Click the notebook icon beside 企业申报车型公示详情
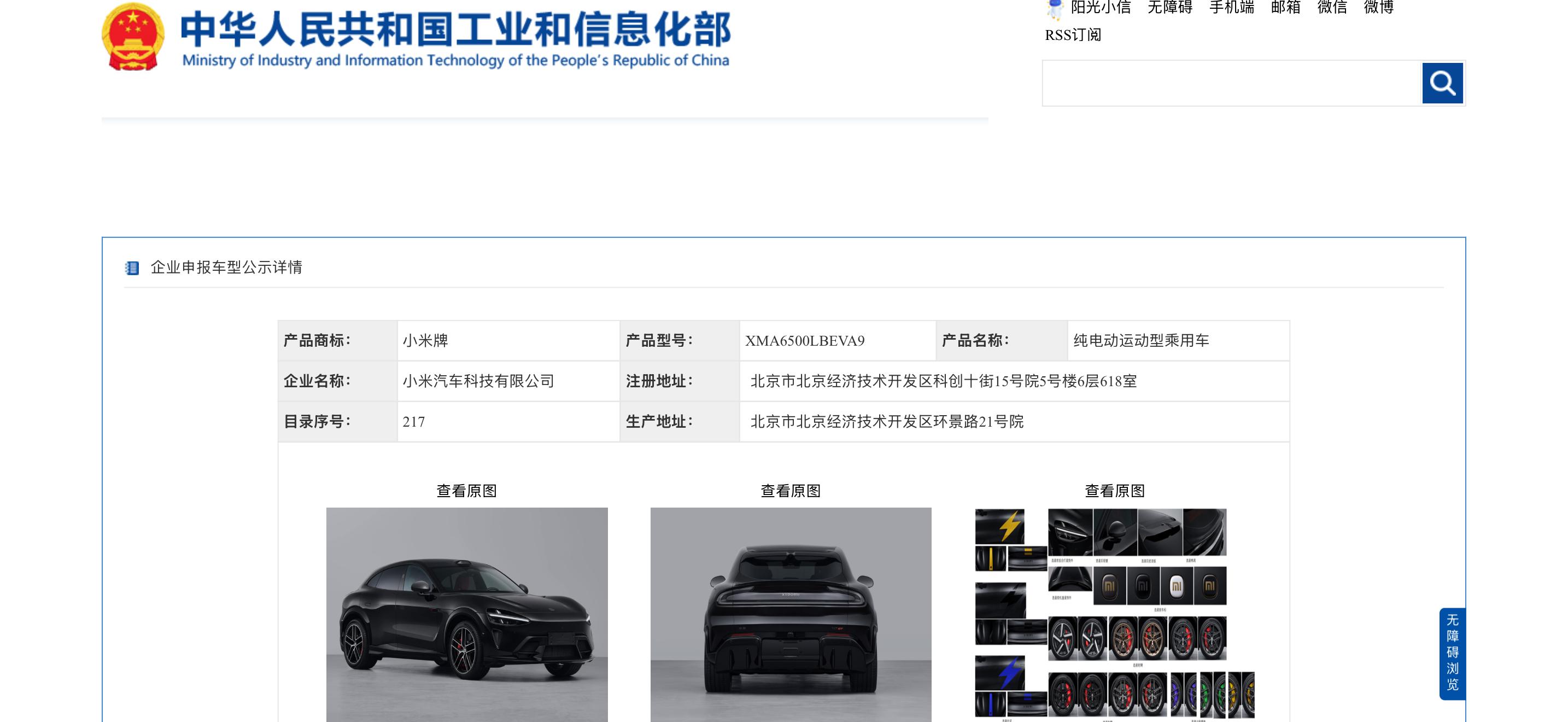 tap(132, 268)
